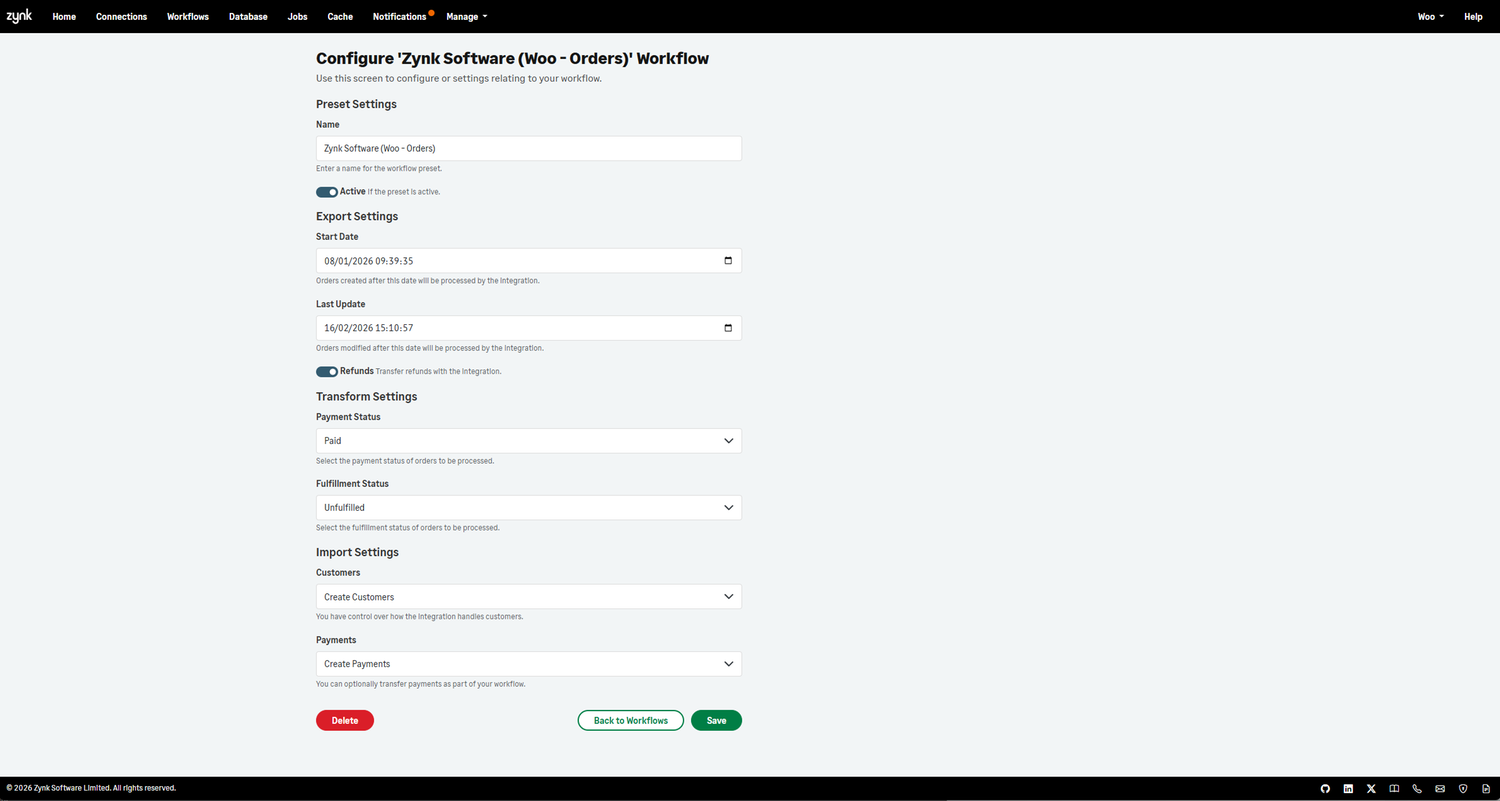The width and height of the screenshot is (1500, 801).
Task: Open the Start Date calendar picker icon
Action: (728, 260)
